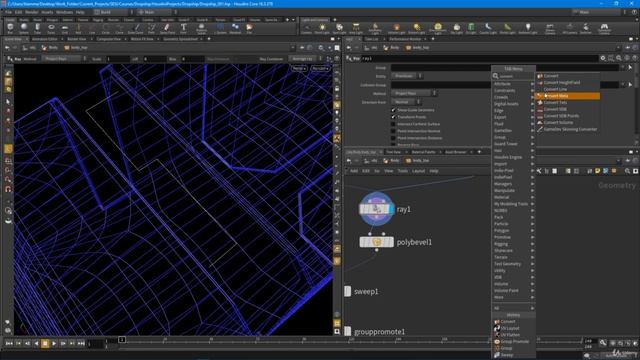Add a Camera from the lights shelf
The height and width of the screenshot is (360, 640).
[307, 29]
